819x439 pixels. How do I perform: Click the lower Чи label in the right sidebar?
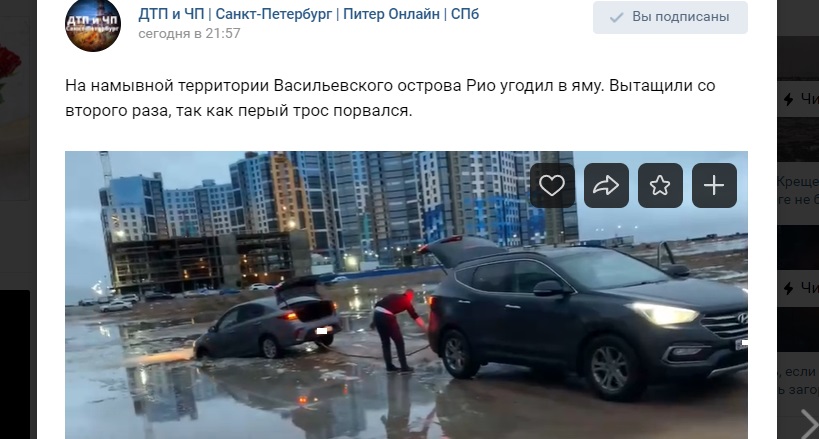(810, 287)
